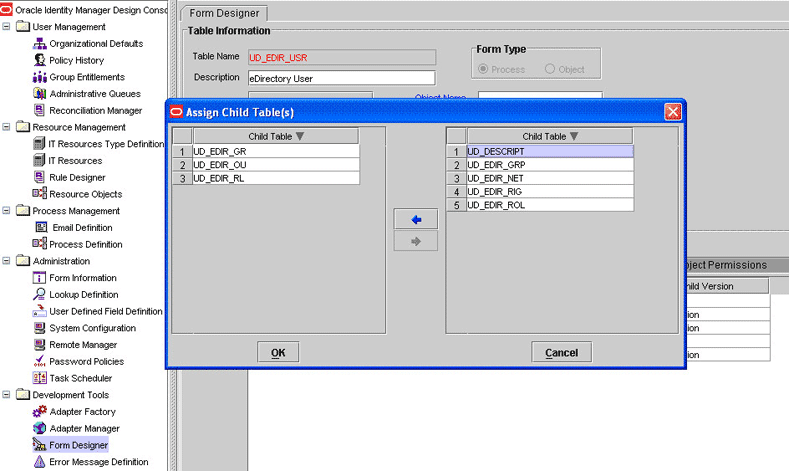Viewport: 789px width, 471px height.
Task: Select the Group Entitlements icon
Action: tap(39, 77)
